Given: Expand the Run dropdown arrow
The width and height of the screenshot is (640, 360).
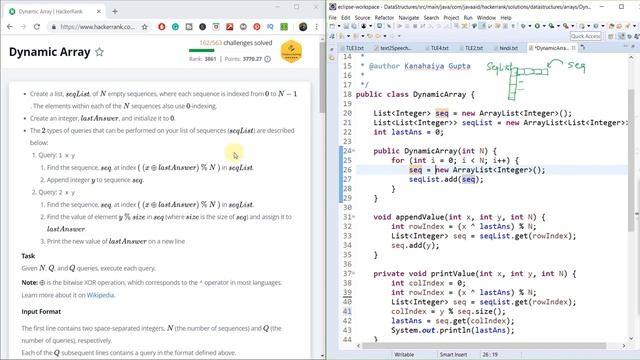Looking at the screenshot, I should tap(544, 26).
